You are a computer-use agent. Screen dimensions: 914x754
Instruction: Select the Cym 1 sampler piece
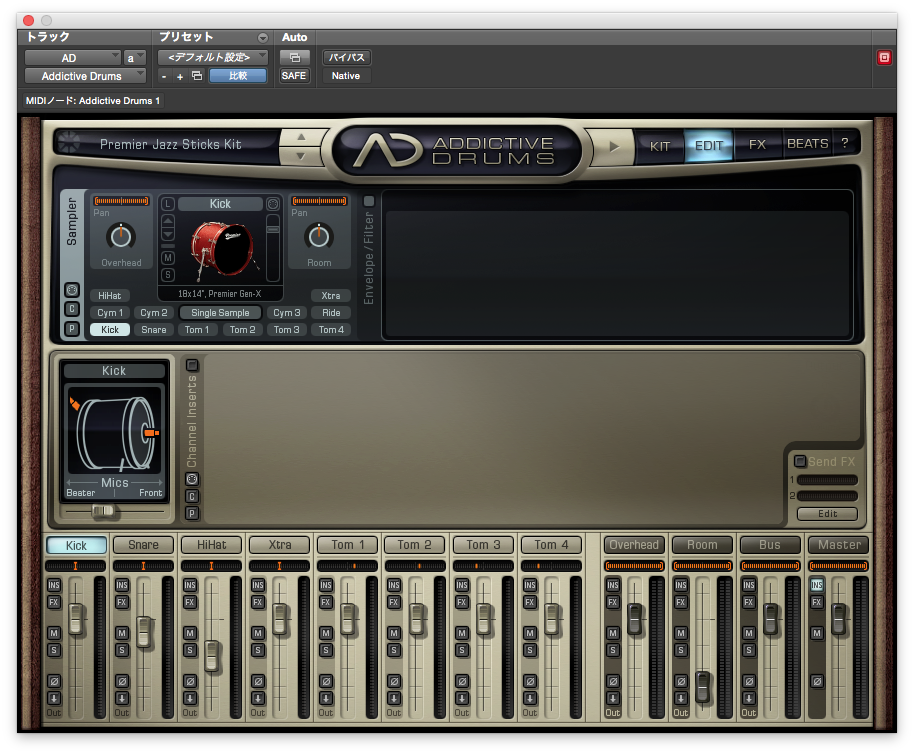click(x=110, y=313)
